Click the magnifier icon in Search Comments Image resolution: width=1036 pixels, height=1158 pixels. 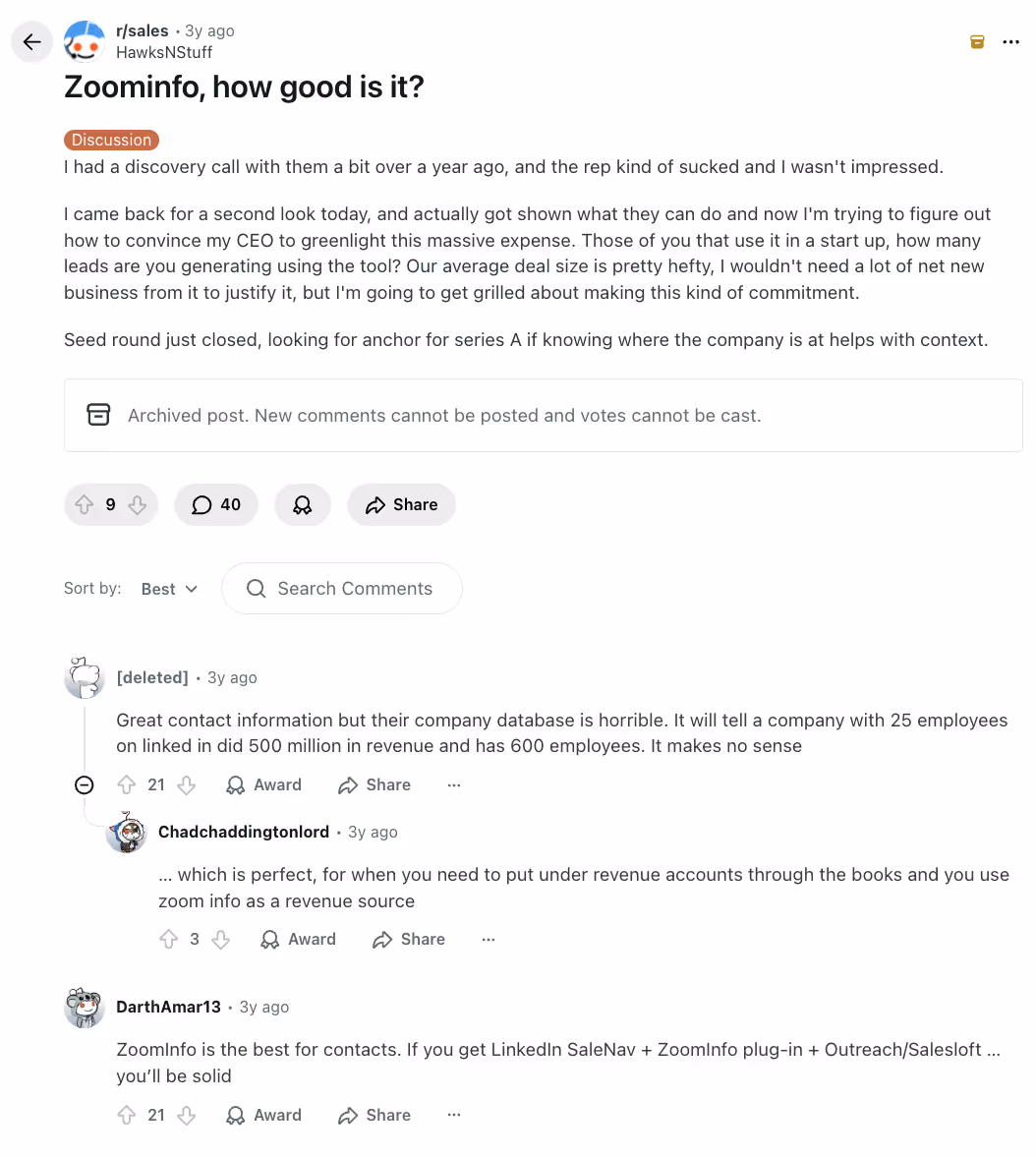pos(256,588)
